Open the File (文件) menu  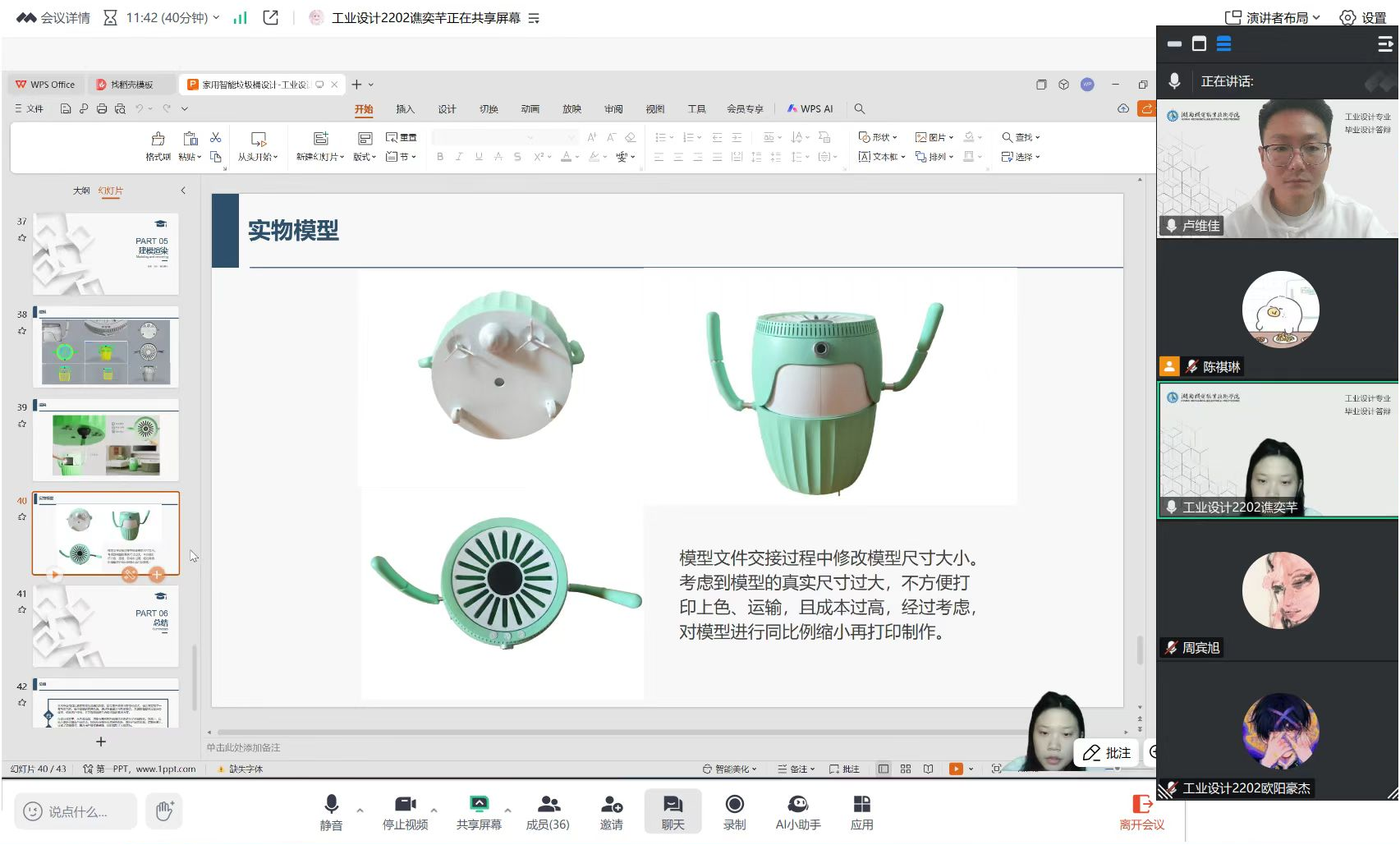(x=29, y=108)
